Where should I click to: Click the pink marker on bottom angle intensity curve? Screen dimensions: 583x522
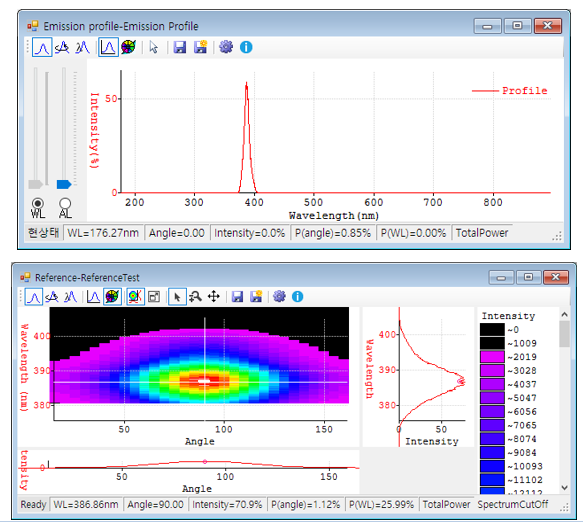(x=205, y=462)
